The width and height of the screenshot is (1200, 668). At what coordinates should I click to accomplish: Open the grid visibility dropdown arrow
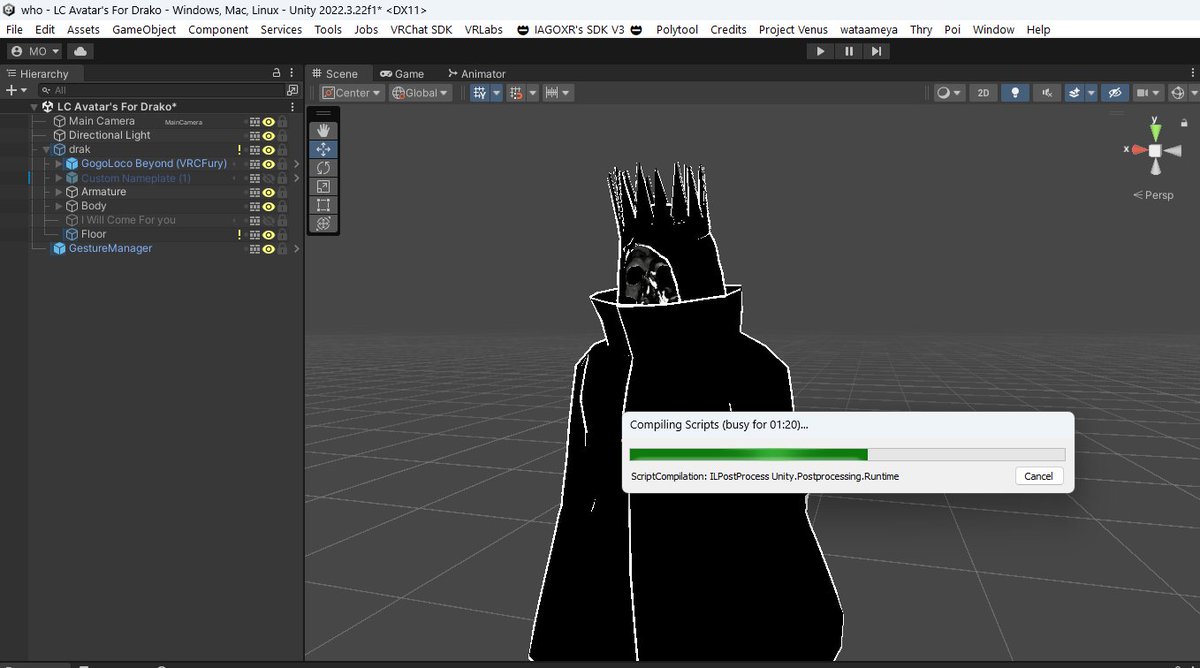point(496,92)
